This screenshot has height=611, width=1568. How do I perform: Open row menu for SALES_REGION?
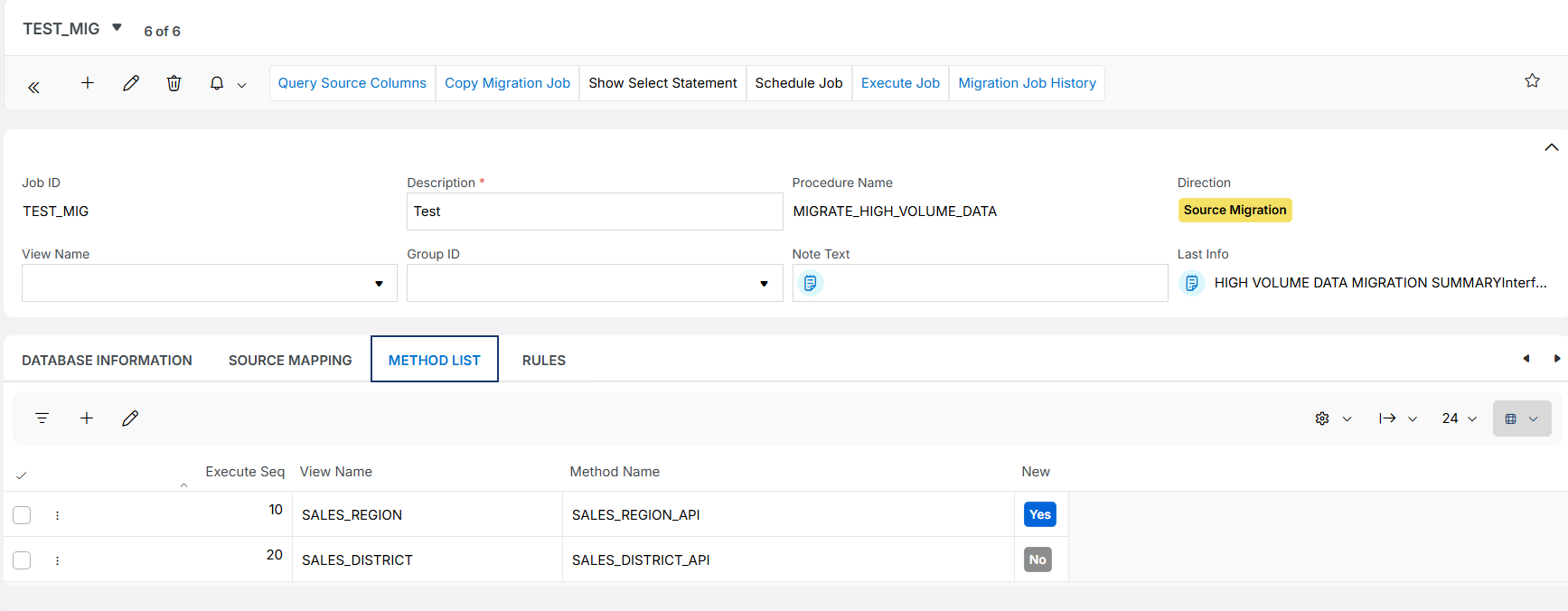(x=57, y=515)
